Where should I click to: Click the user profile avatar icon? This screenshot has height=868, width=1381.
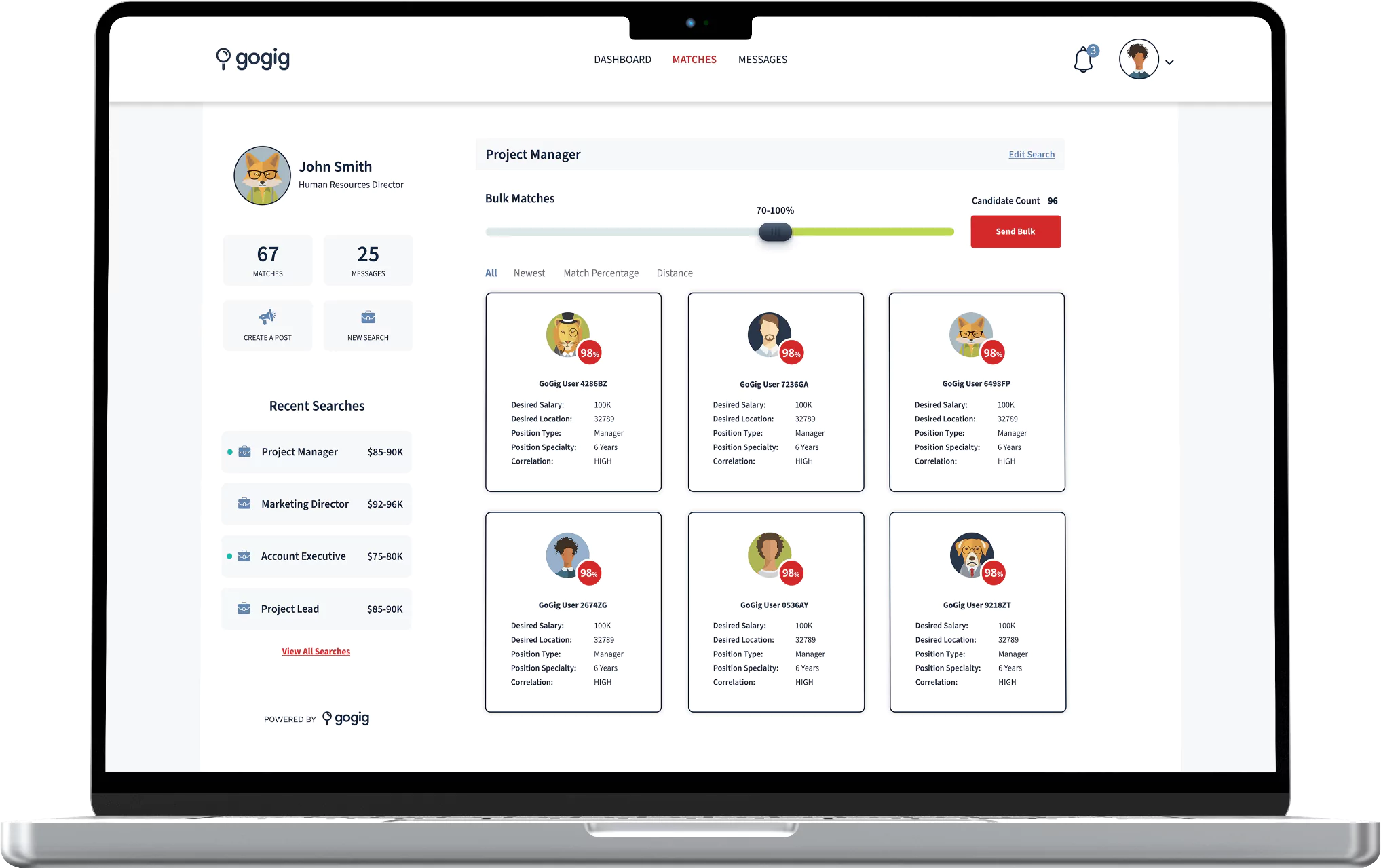point(1138,60)
